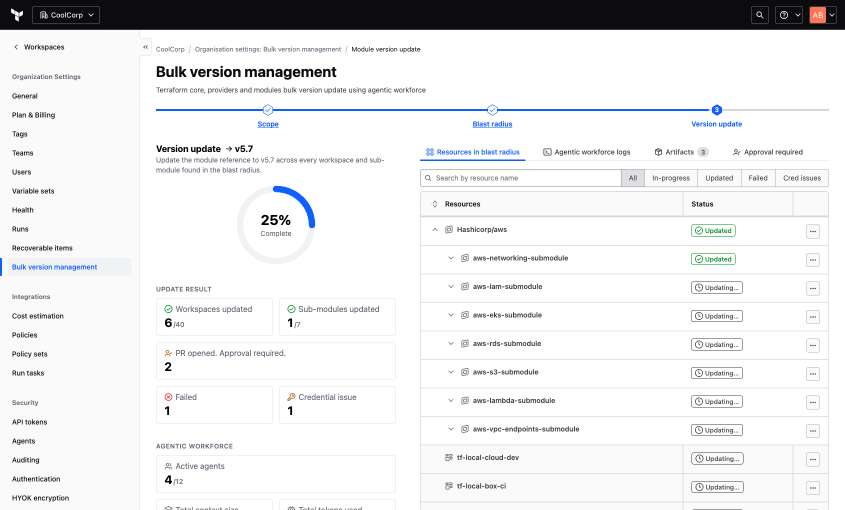Open API tokens security settings
The image size is (845, 510).
tap(30, 422)
